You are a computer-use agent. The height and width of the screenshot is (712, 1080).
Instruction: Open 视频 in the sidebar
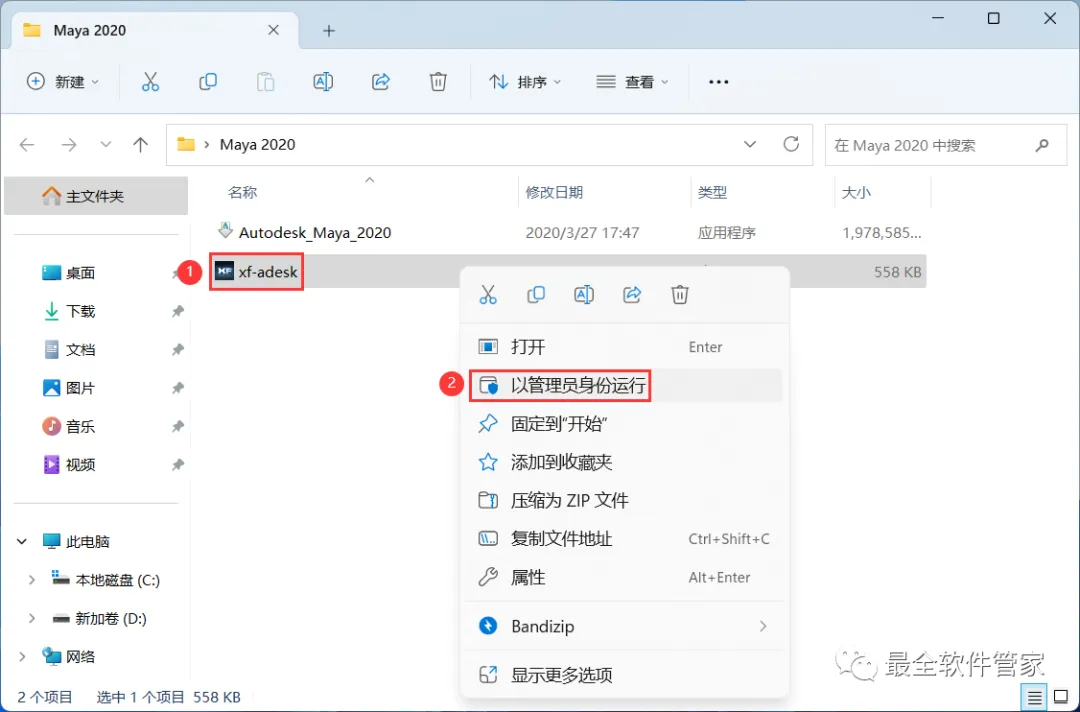(x=81, y=465)
